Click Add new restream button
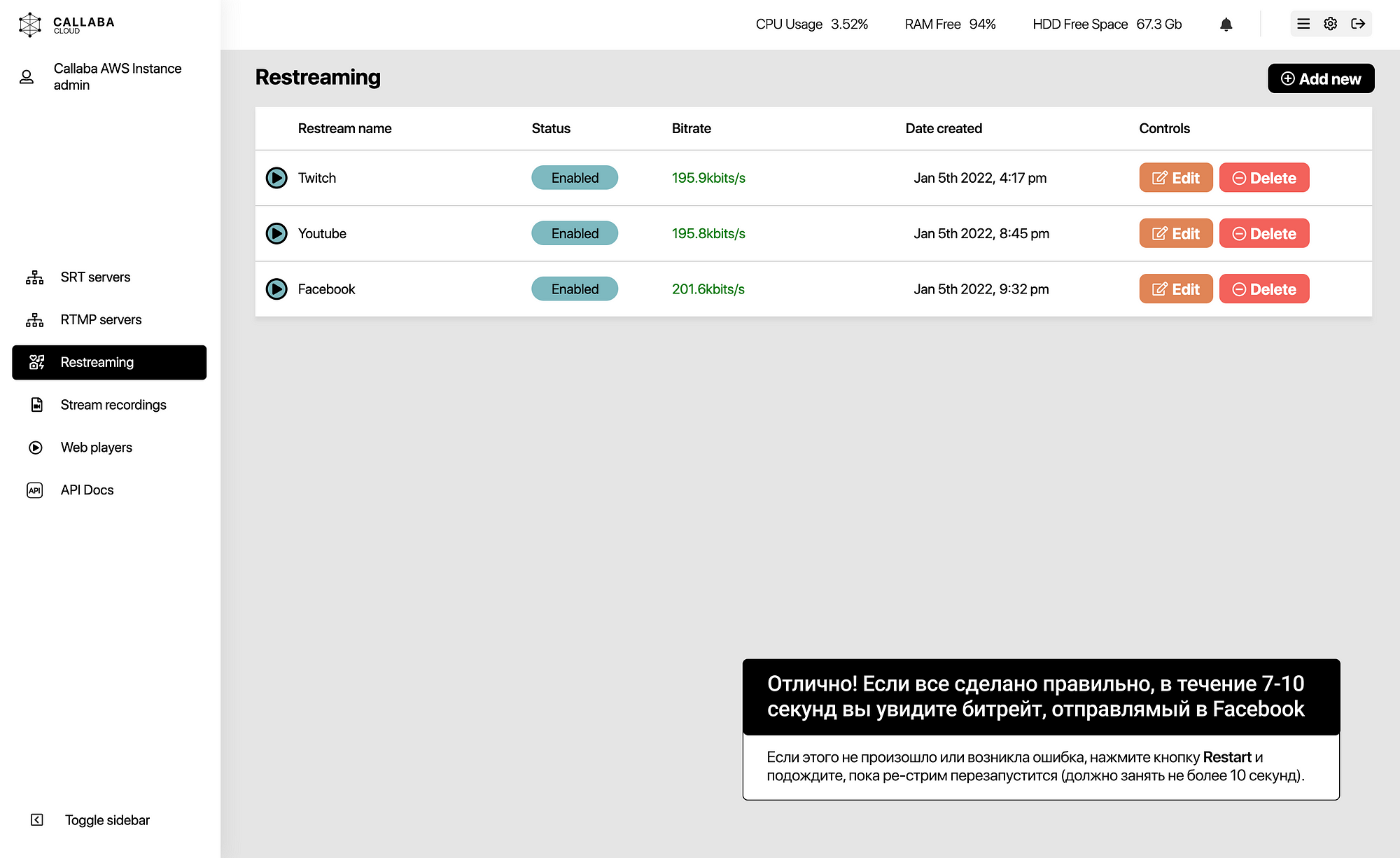The image size is (1400, 858). (1321, 78)
